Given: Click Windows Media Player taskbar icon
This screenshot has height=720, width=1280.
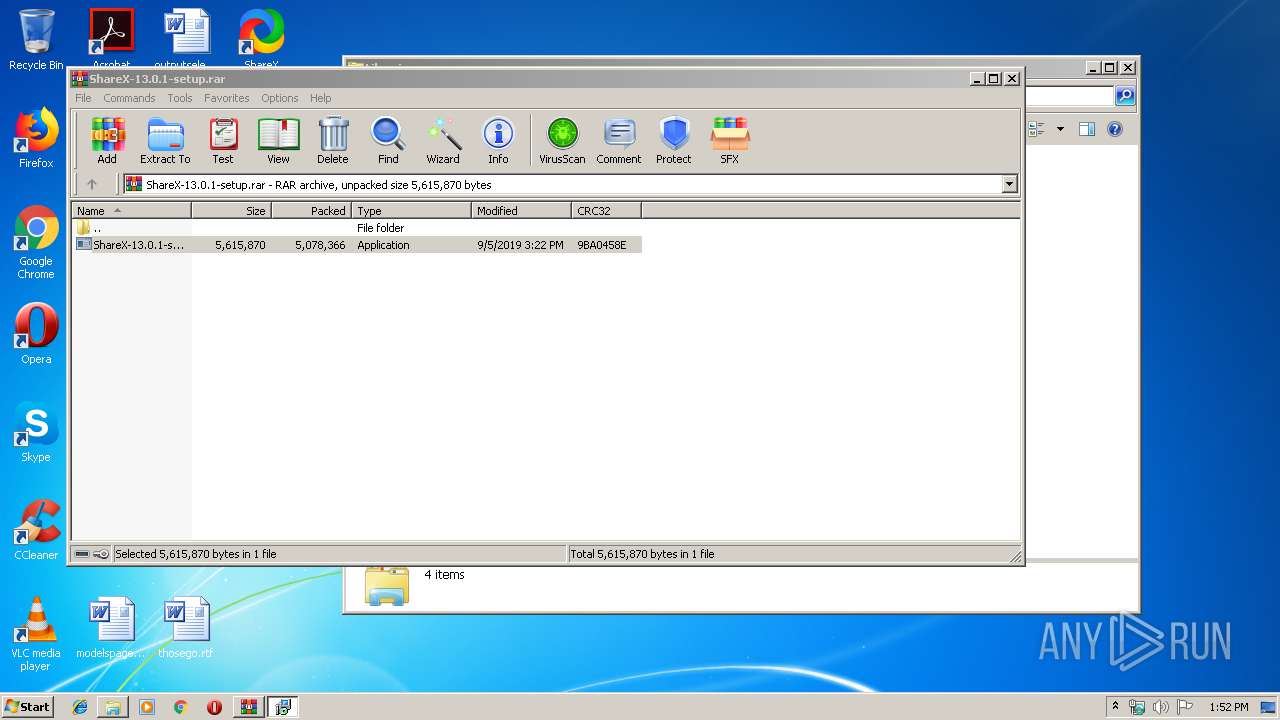Looking at the screenshot, I should [147, 707].
